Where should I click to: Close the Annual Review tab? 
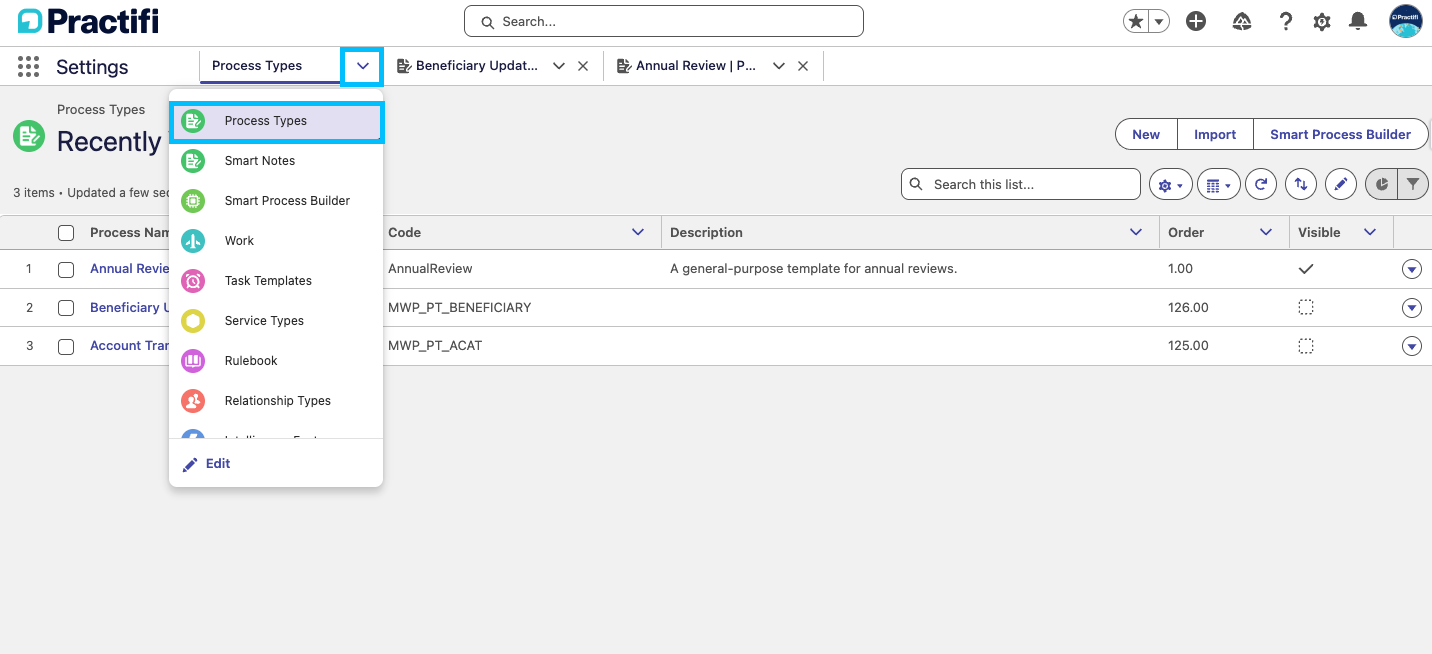tap(803, 66)
